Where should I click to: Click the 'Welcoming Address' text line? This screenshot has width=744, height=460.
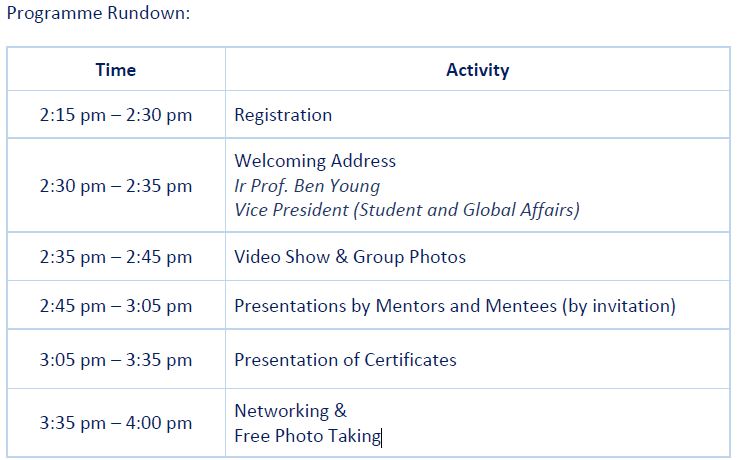coord(315,161)
